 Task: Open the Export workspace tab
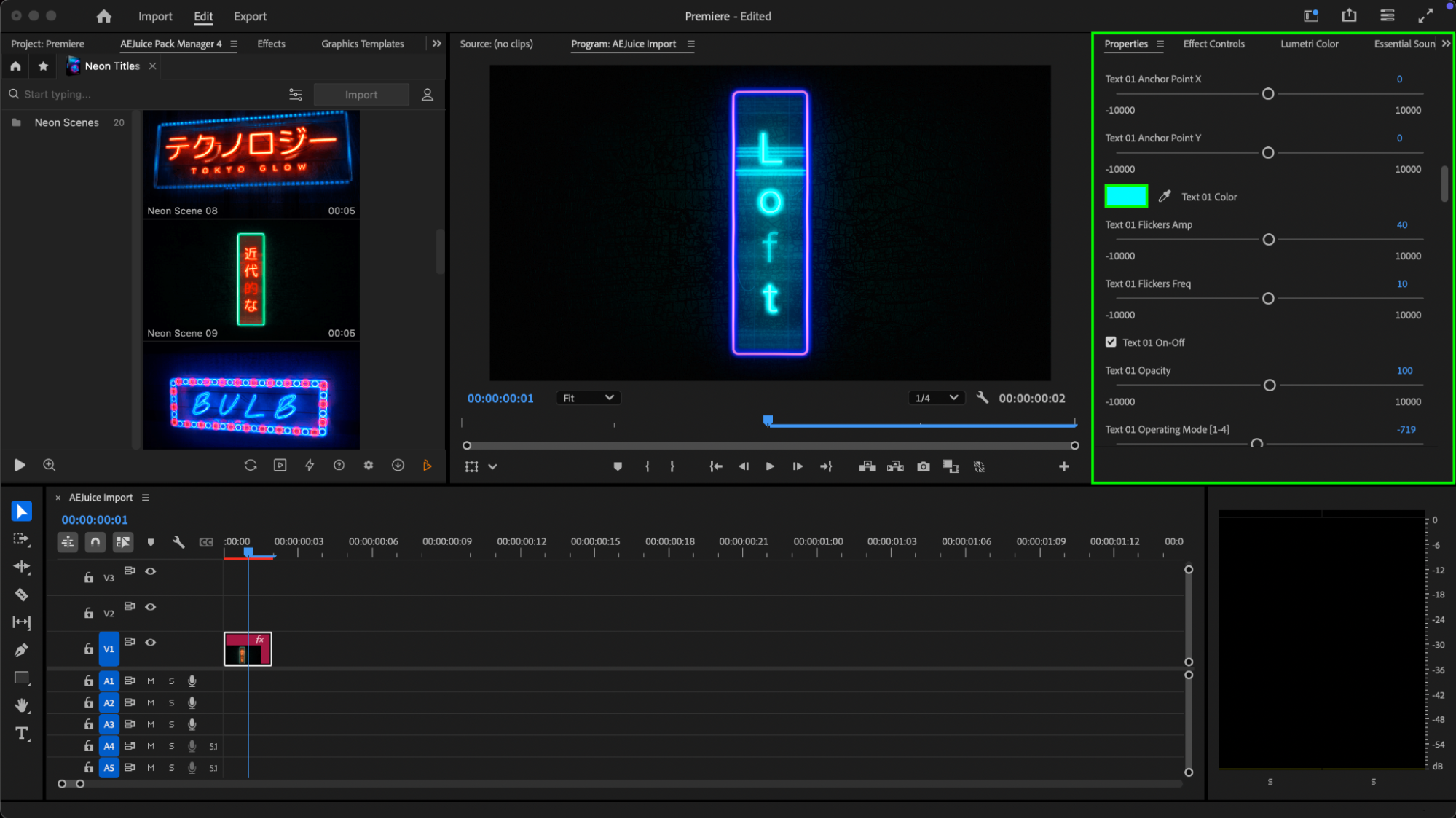point(250,16)
